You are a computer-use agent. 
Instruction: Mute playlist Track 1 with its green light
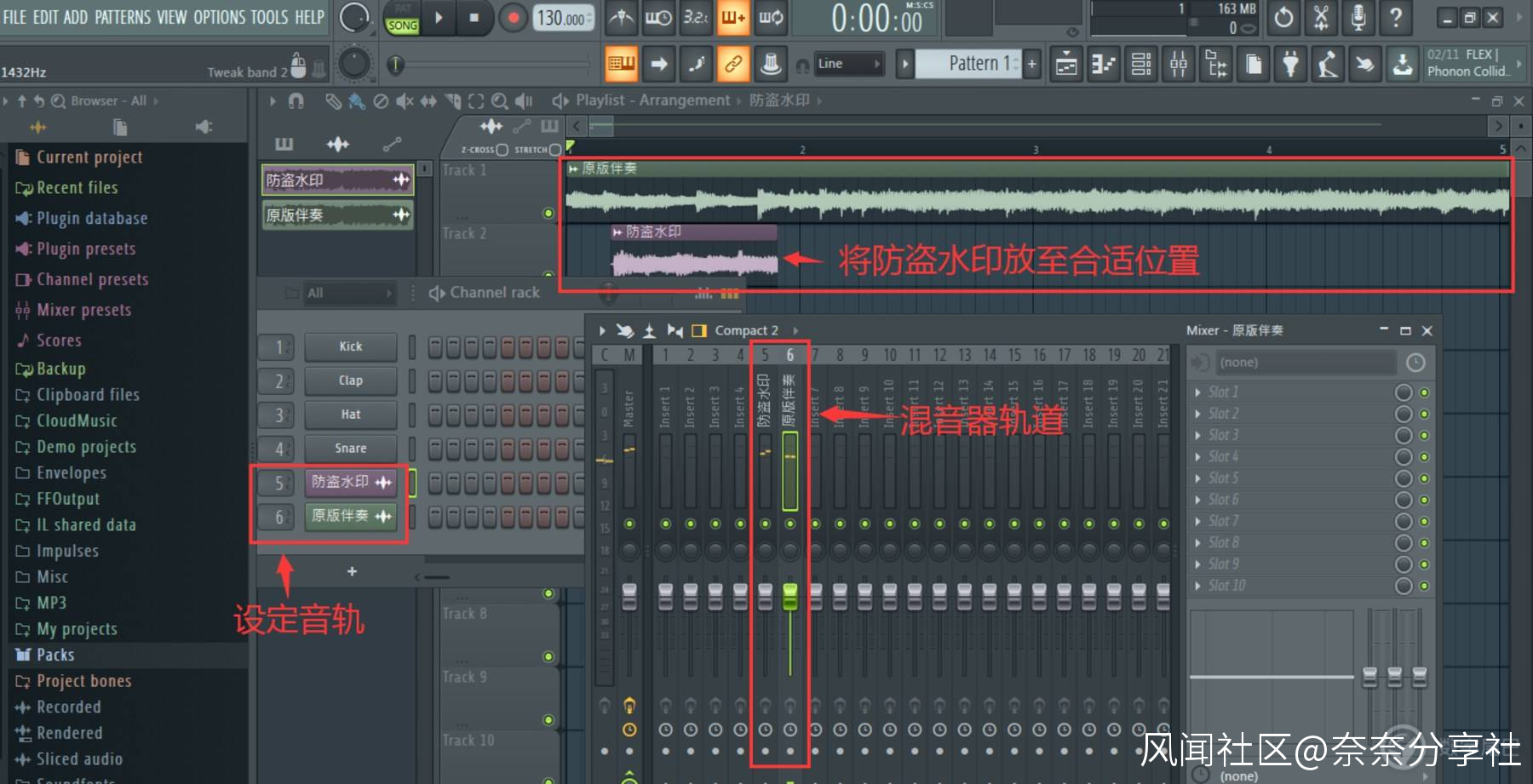click(x=548, y=213)
